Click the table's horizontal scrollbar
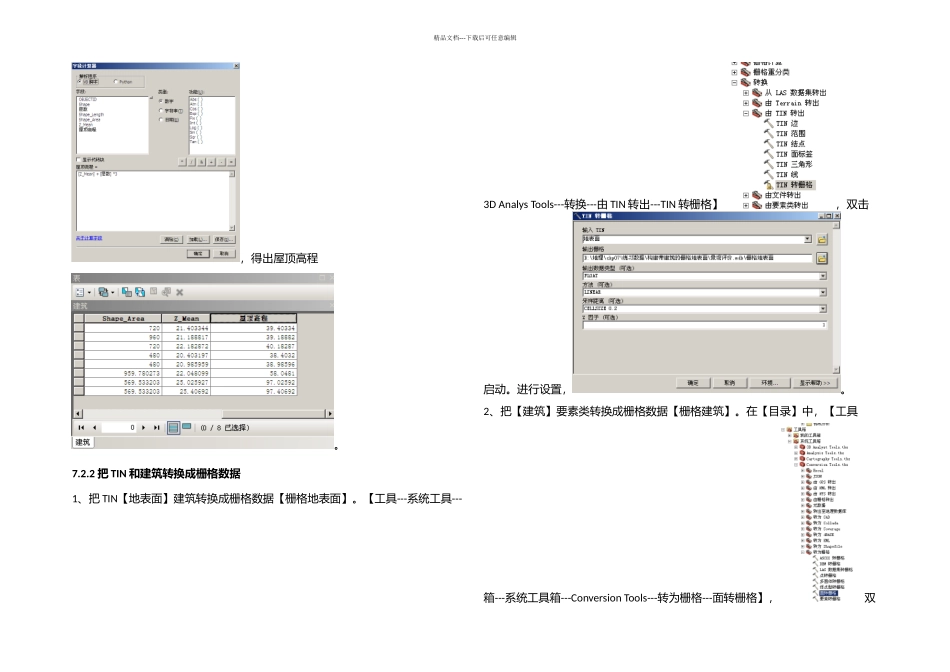This screenshot has height=672, width=950. (204, 414)
